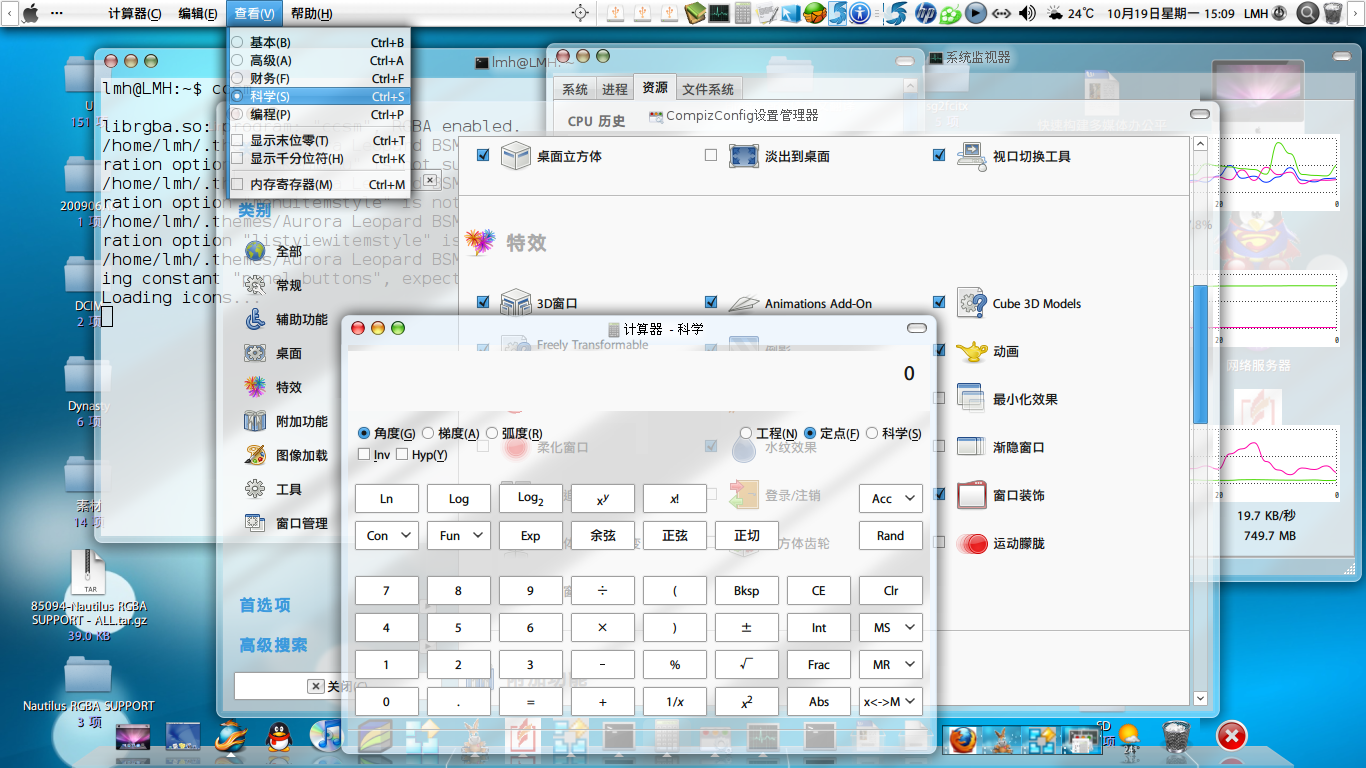Open the music note iTunes-style icon in the dock

(x=325, y=736)
